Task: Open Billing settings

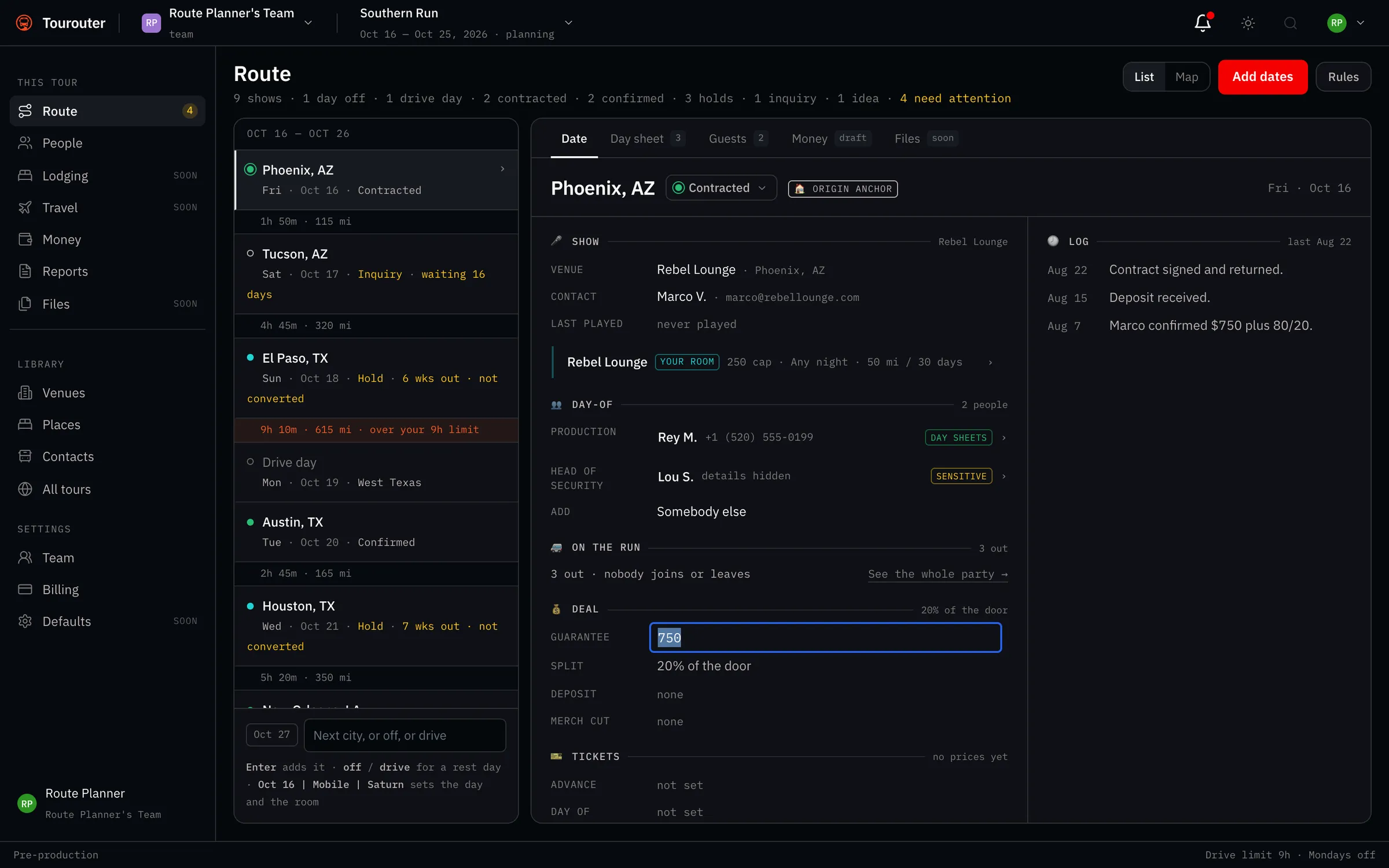Action: pos(108,590)
